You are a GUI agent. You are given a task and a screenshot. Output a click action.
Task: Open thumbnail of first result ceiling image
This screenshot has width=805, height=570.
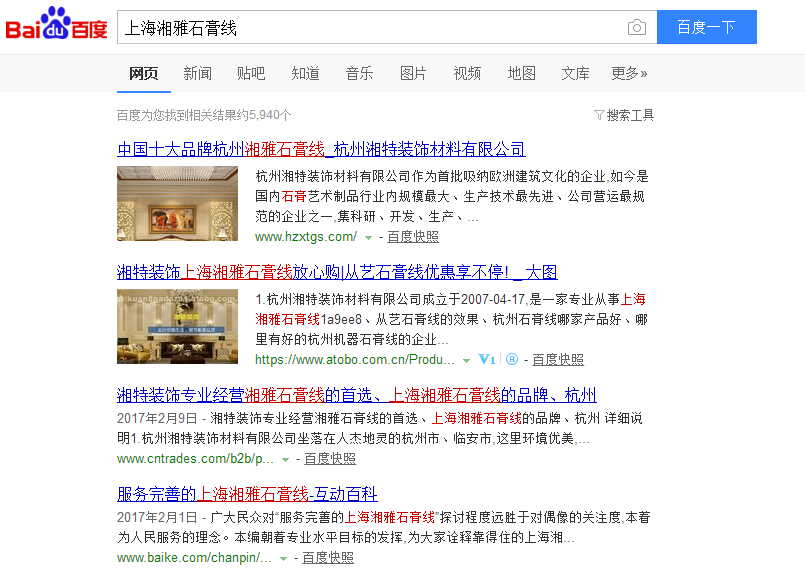(x=177, y=203)
